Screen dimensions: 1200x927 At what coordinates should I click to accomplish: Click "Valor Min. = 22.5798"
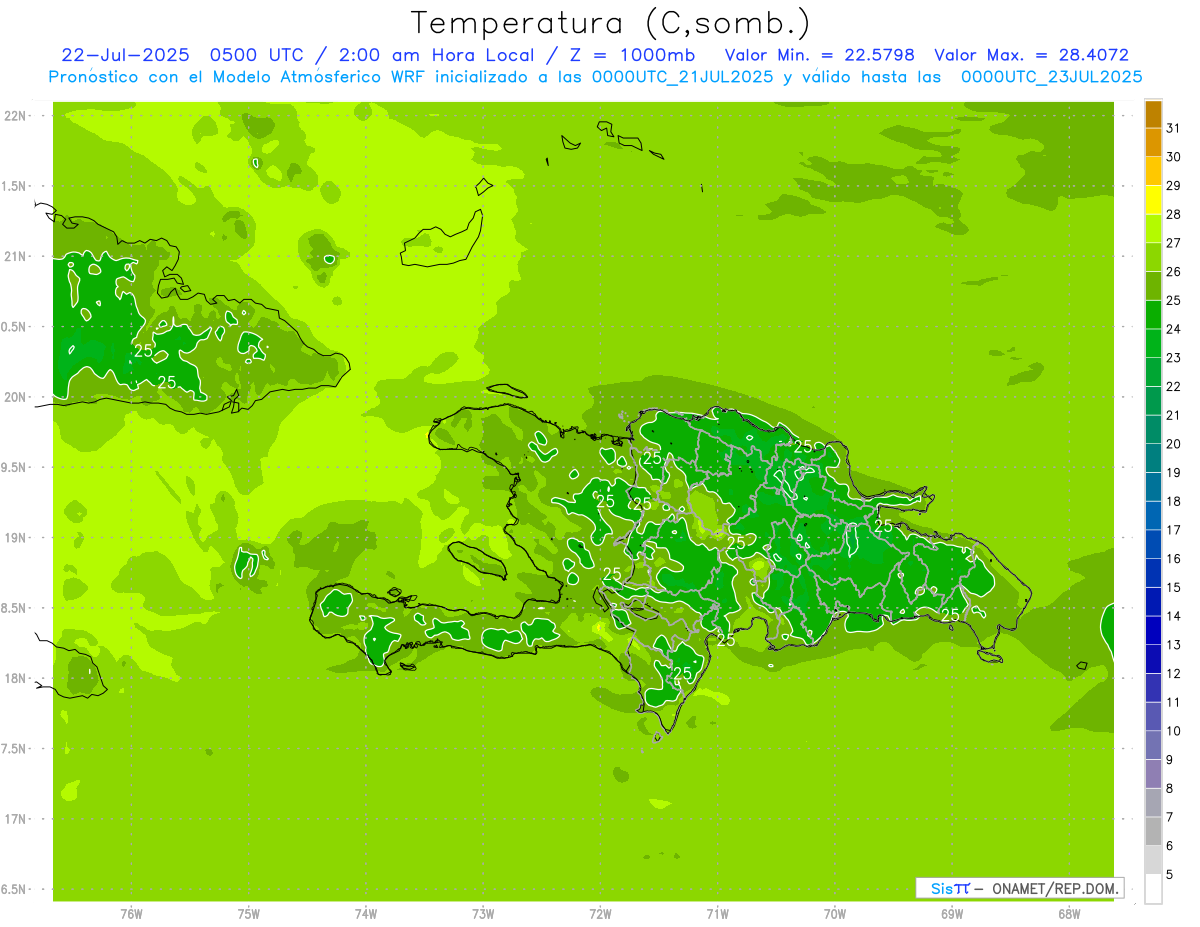pyautogui.click(x=819, y=55)
